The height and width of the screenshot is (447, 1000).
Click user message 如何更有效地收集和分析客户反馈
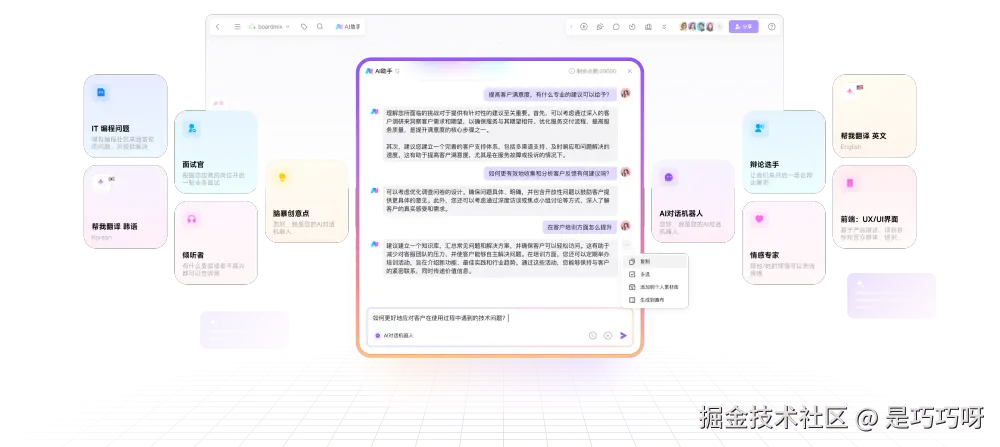[550, 173]
